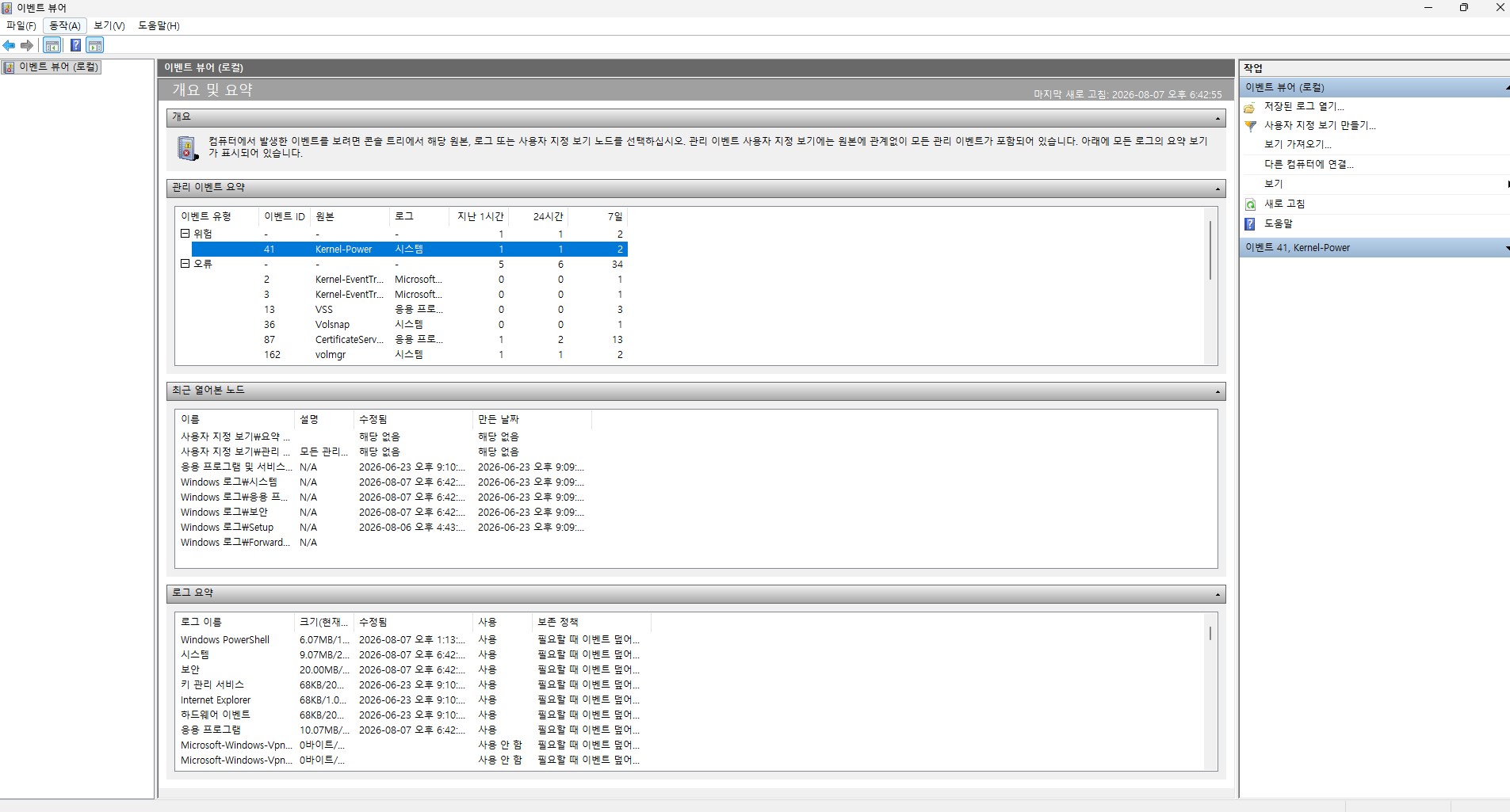The width and height of the screenshot is (1510, 812).
Task: Toggle the console tree toolbar icon
Action: (x=52, y=45)
